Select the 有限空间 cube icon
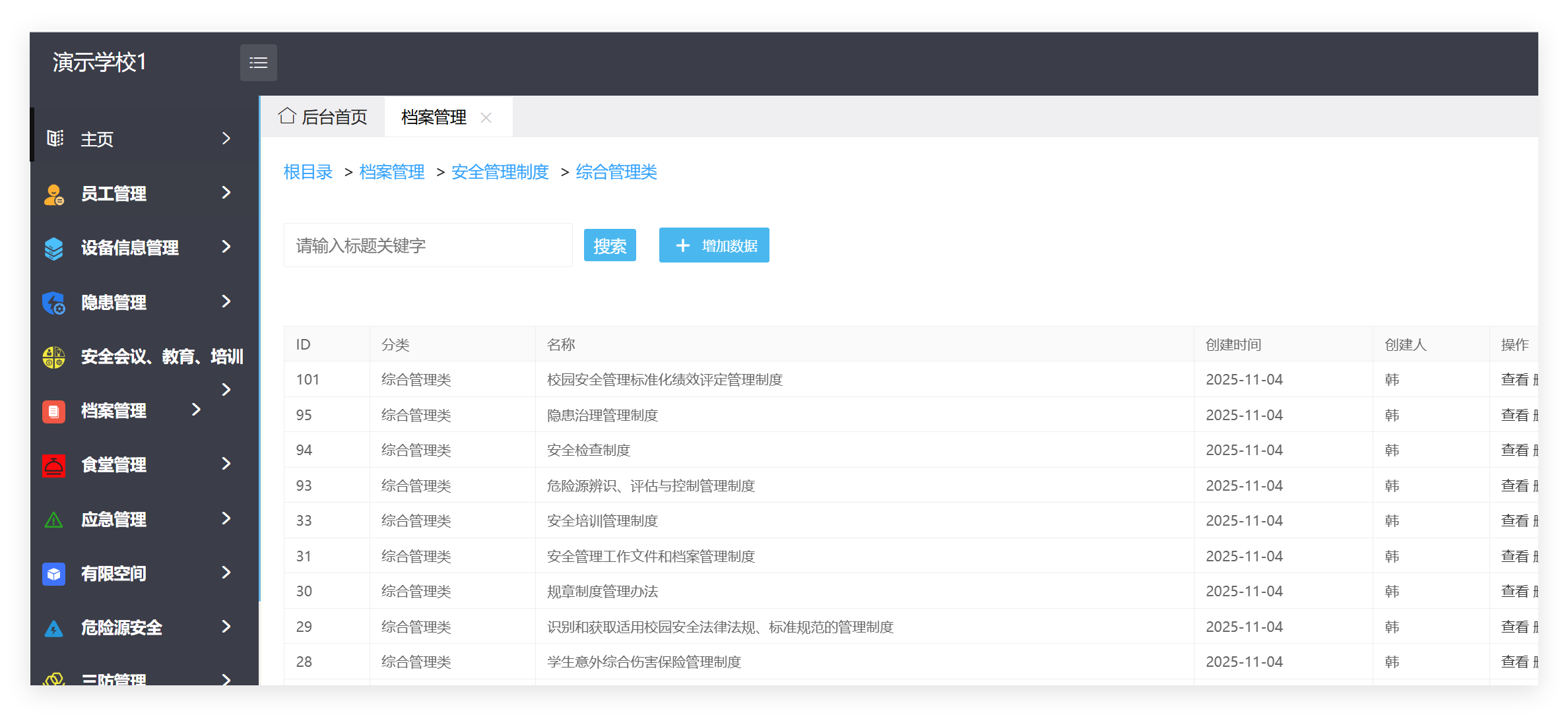 tap(53, 573)
